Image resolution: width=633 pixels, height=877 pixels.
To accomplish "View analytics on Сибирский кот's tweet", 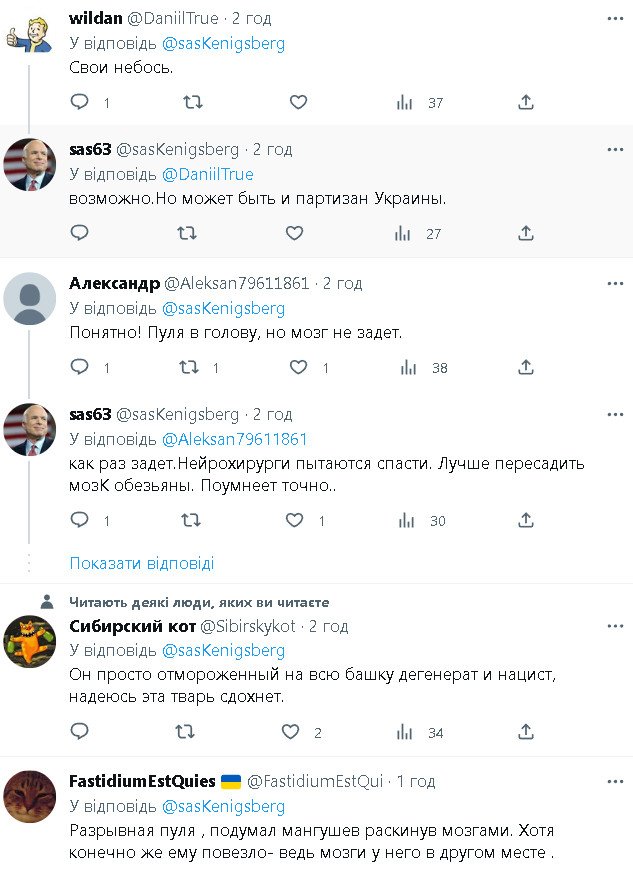I will [403, 732].
